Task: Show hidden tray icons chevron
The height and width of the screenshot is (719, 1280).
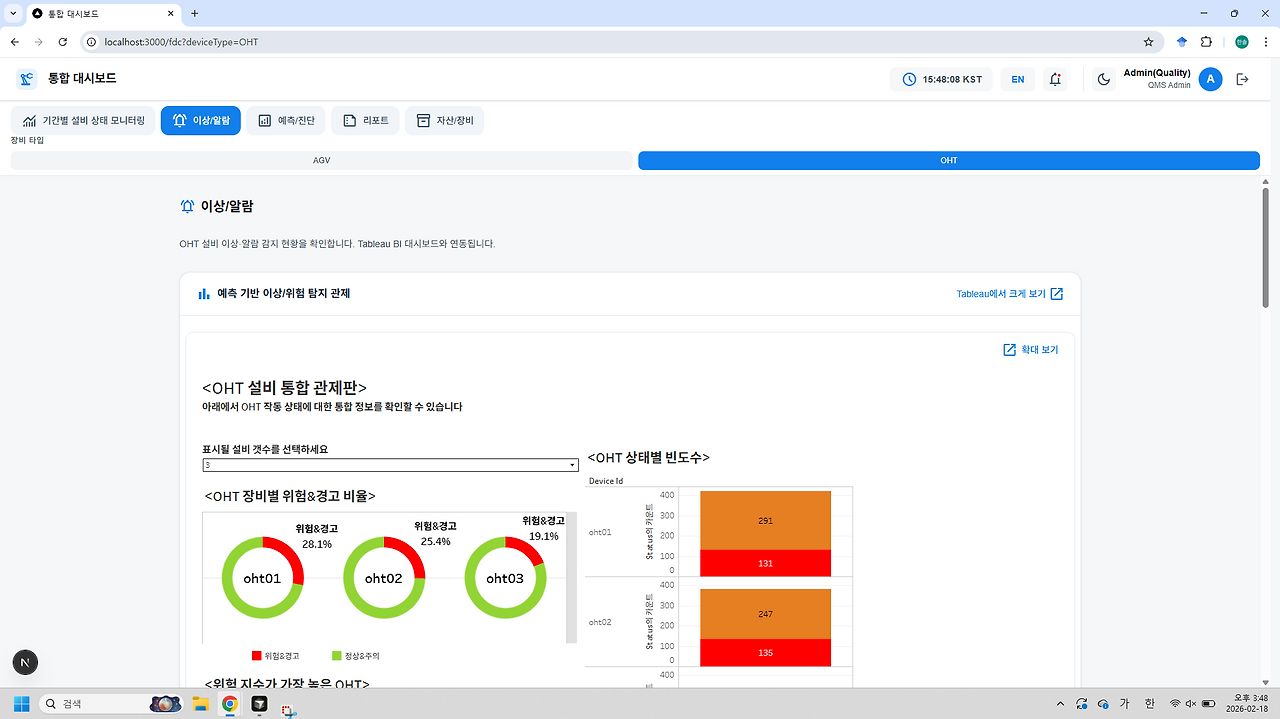Action: click(1059, 704)
